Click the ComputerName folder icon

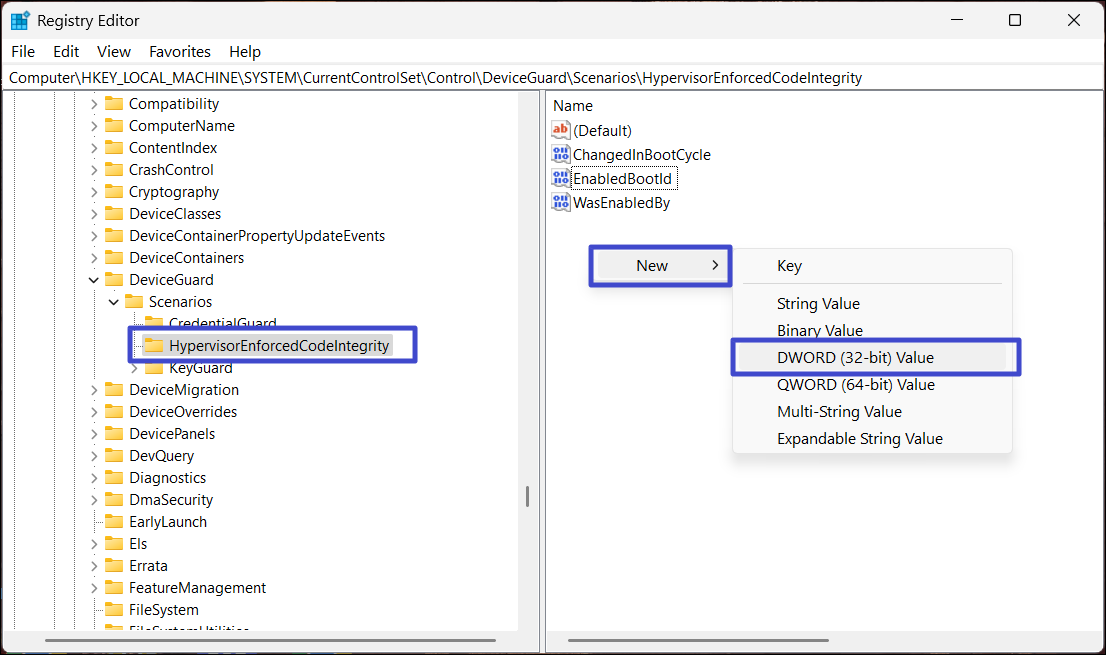pyautogui.click(x=114, y=126)
